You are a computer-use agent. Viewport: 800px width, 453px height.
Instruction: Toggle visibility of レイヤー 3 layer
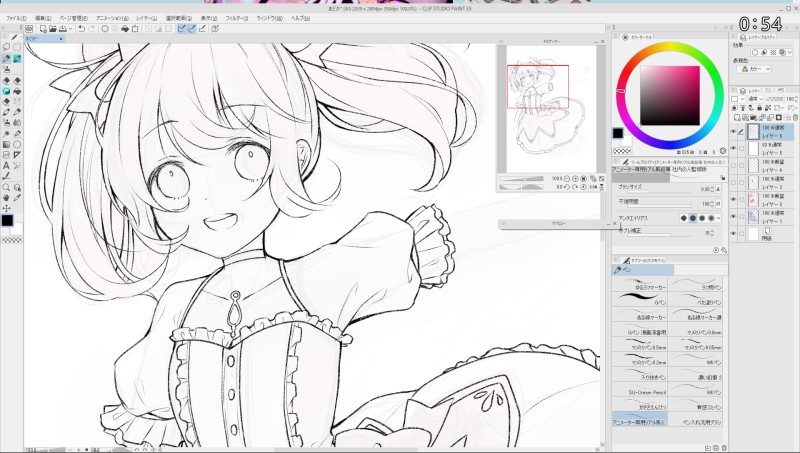734,199
